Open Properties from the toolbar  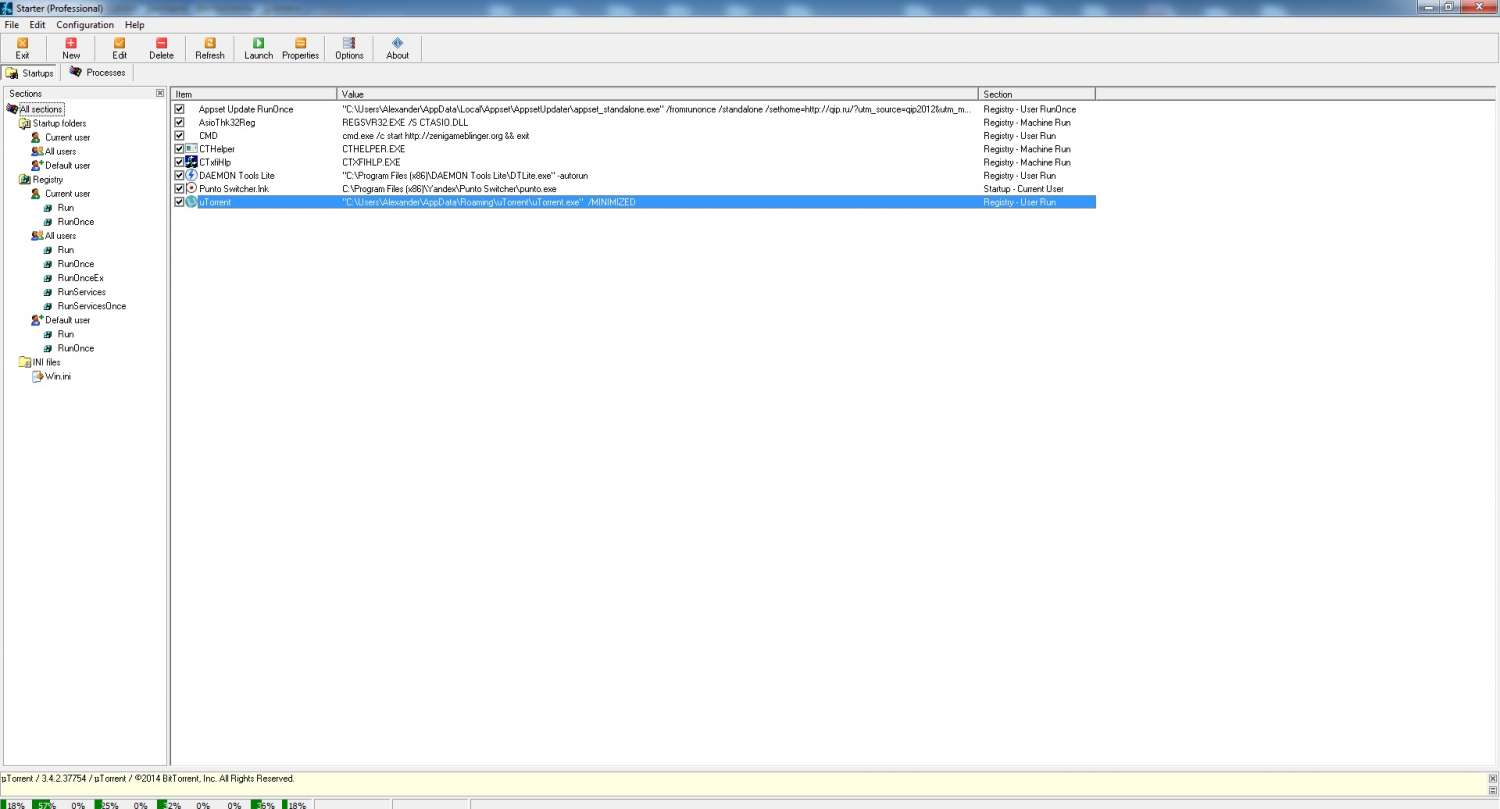tap(300, 48)
